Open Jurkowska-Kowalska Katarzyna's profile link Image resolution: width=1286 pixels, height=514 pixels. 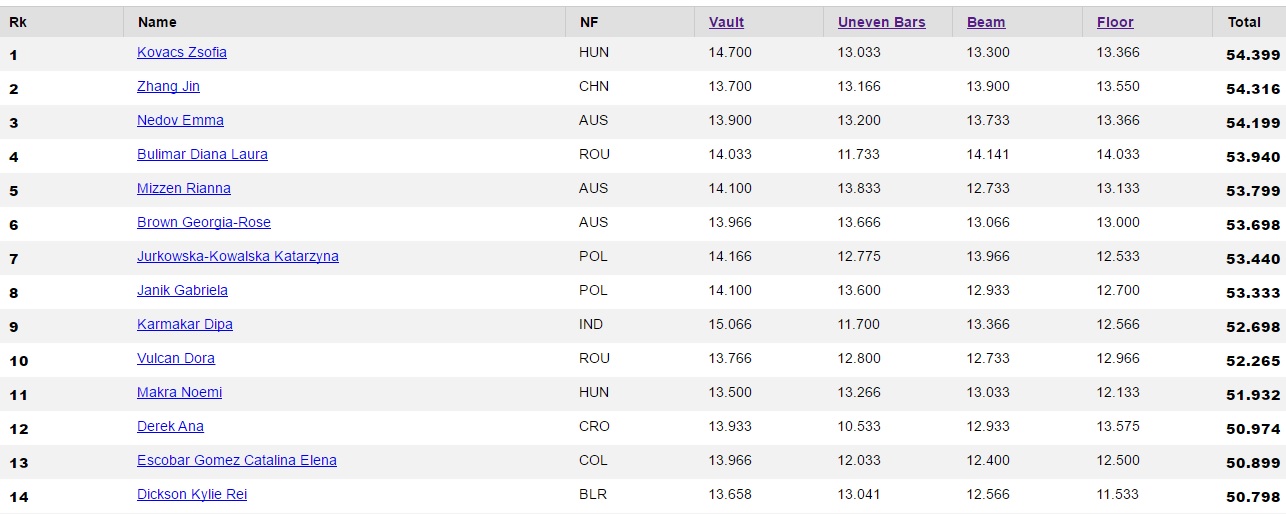(x=238, y=256)
